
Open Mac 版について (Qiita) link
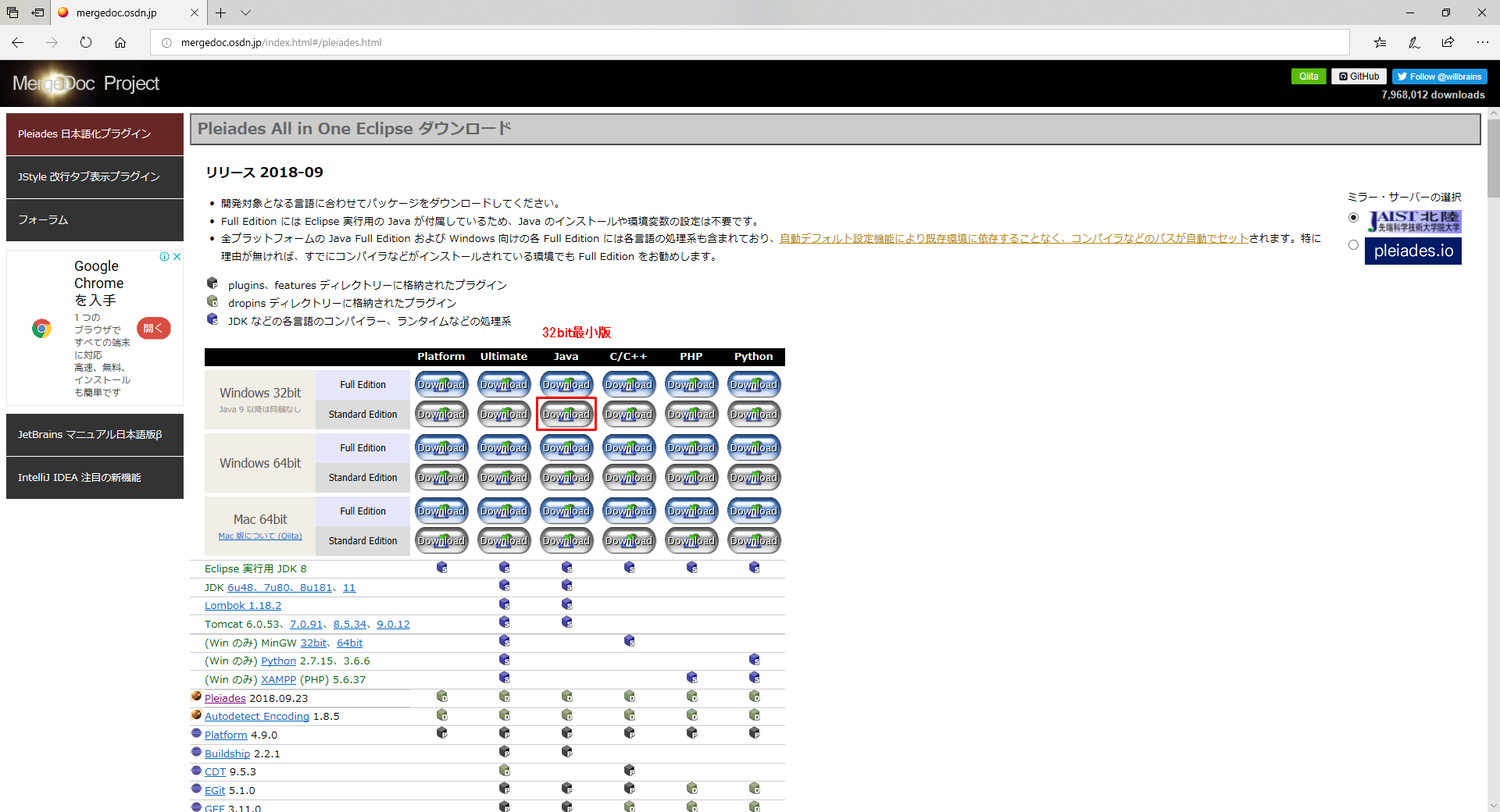(x=260, y=536)
